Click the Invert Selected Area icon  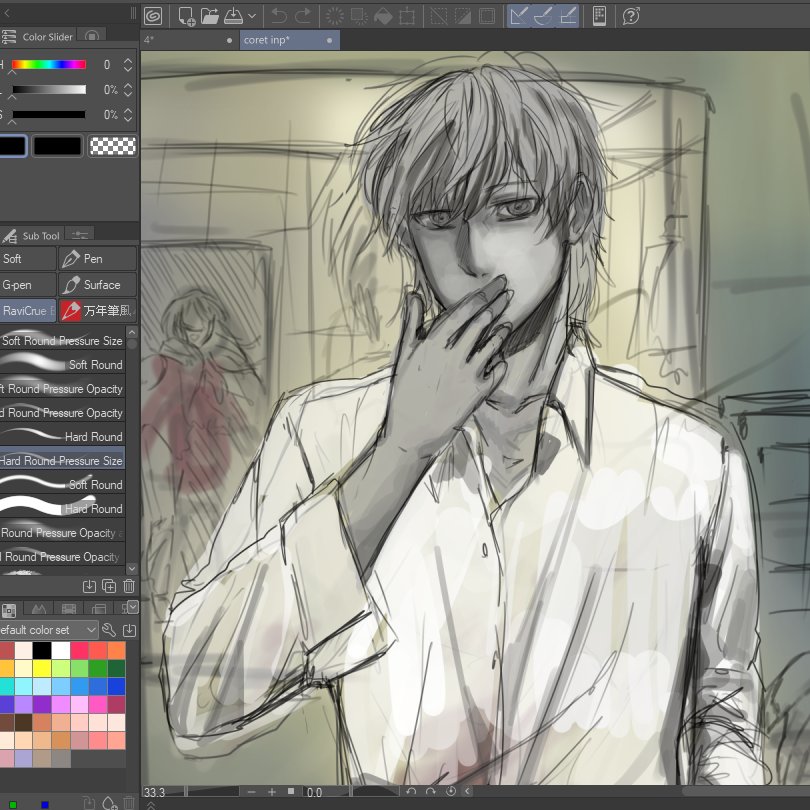click(463, 16)
